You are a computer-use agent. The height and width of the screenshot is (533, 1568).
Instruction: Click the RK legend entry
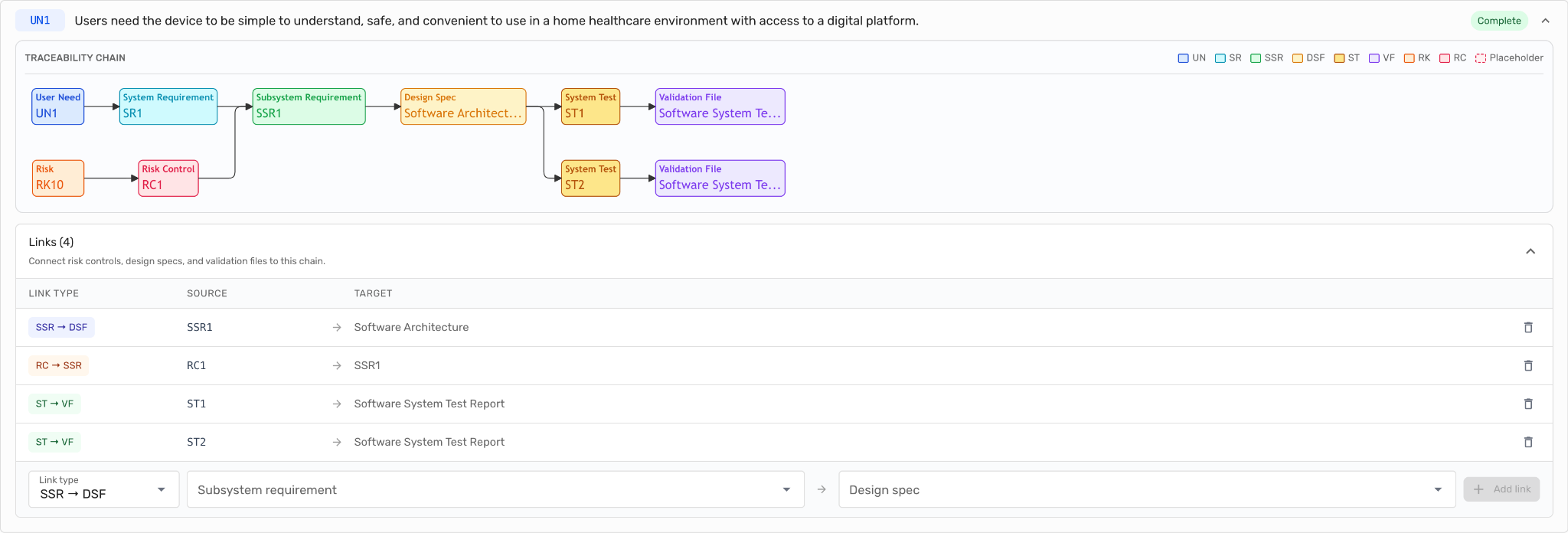(1417, 58)
